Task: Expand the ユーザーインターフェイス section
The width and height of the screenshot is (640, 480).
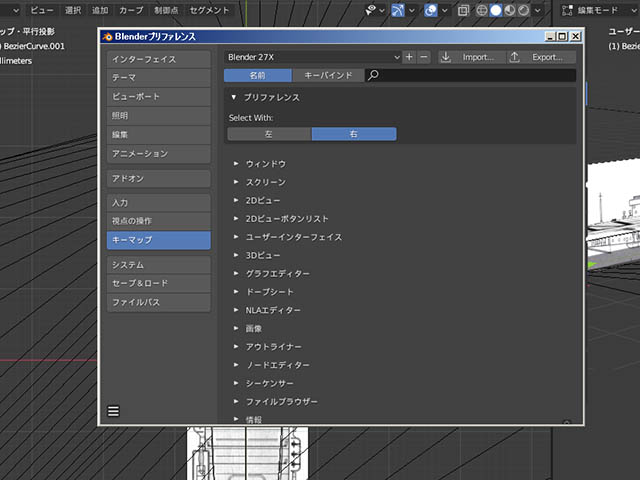Action: (x=236, y=237)
